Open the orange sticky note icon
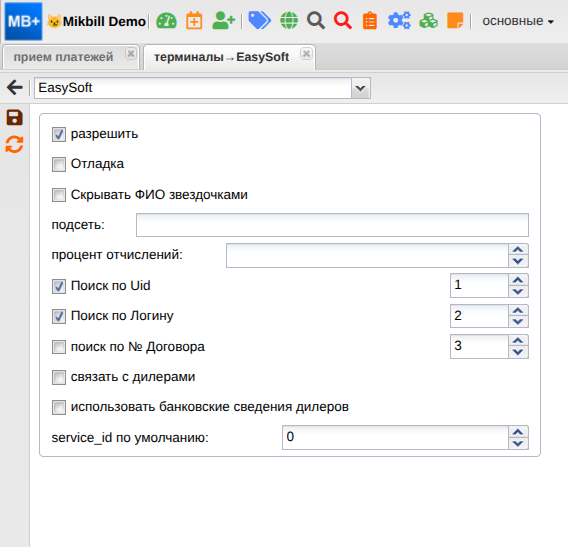 (x=455, y=21)
